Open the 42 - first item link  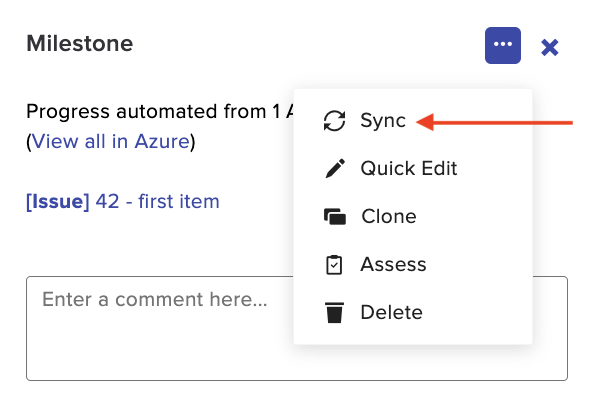[x=157, y=201]
